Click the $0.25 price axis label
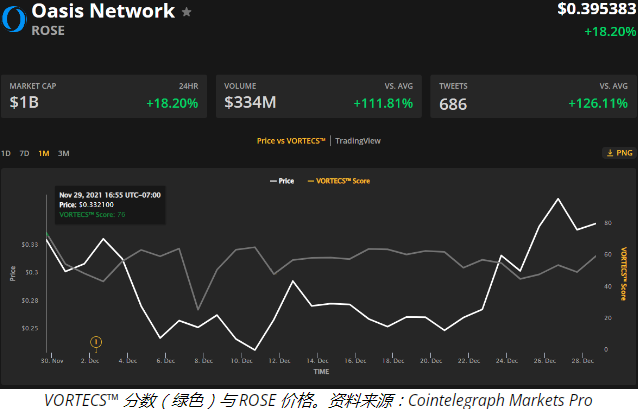Viewport: 638px width, 409px height. 30,328
